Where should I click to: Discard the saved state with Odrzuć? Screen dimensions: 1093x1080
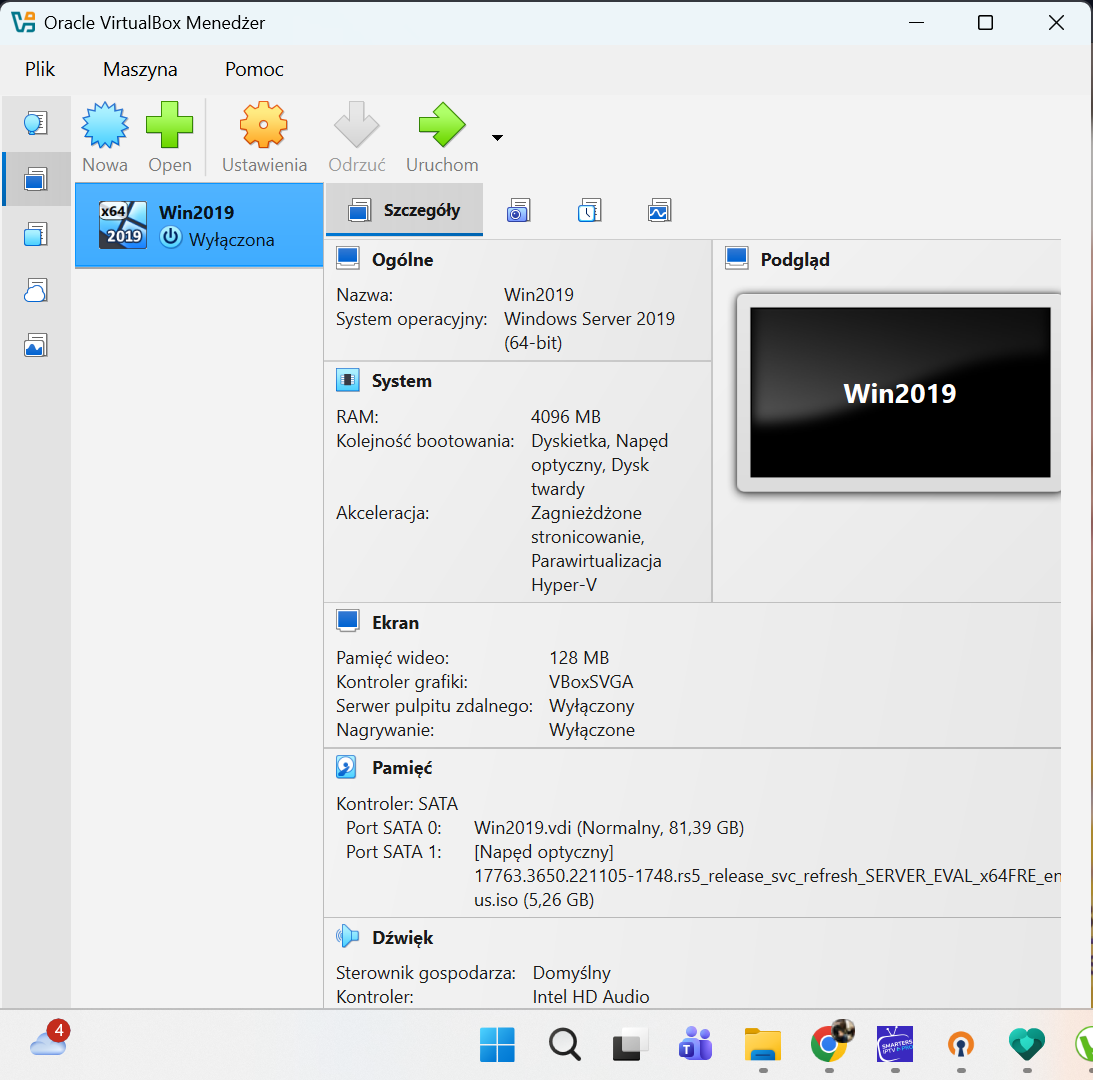[x=356, y=135]
